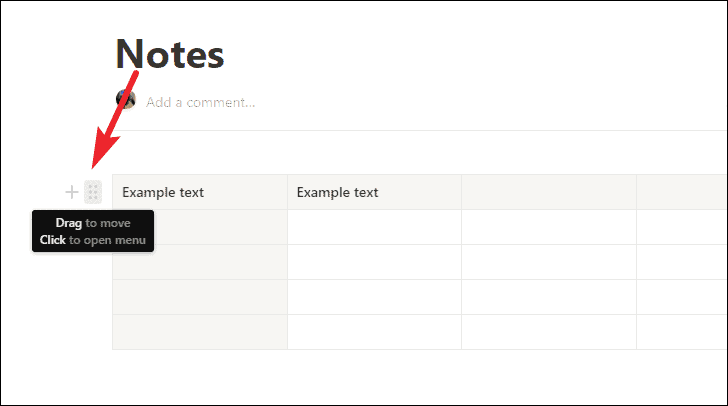The image size is (728, 406).
Task: Click the last-row cell in first column
Action: pos(200,332)
